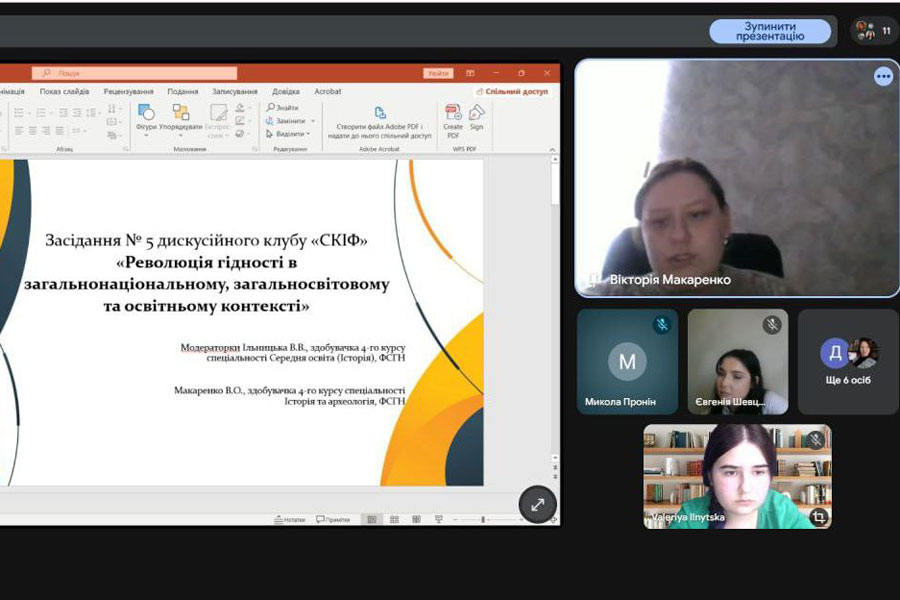Image resolution: width=900 pixels, height=600 pixels.
Task: Click the crop icon on Valeriya Ilnytska tile
Action: point(818,517)
